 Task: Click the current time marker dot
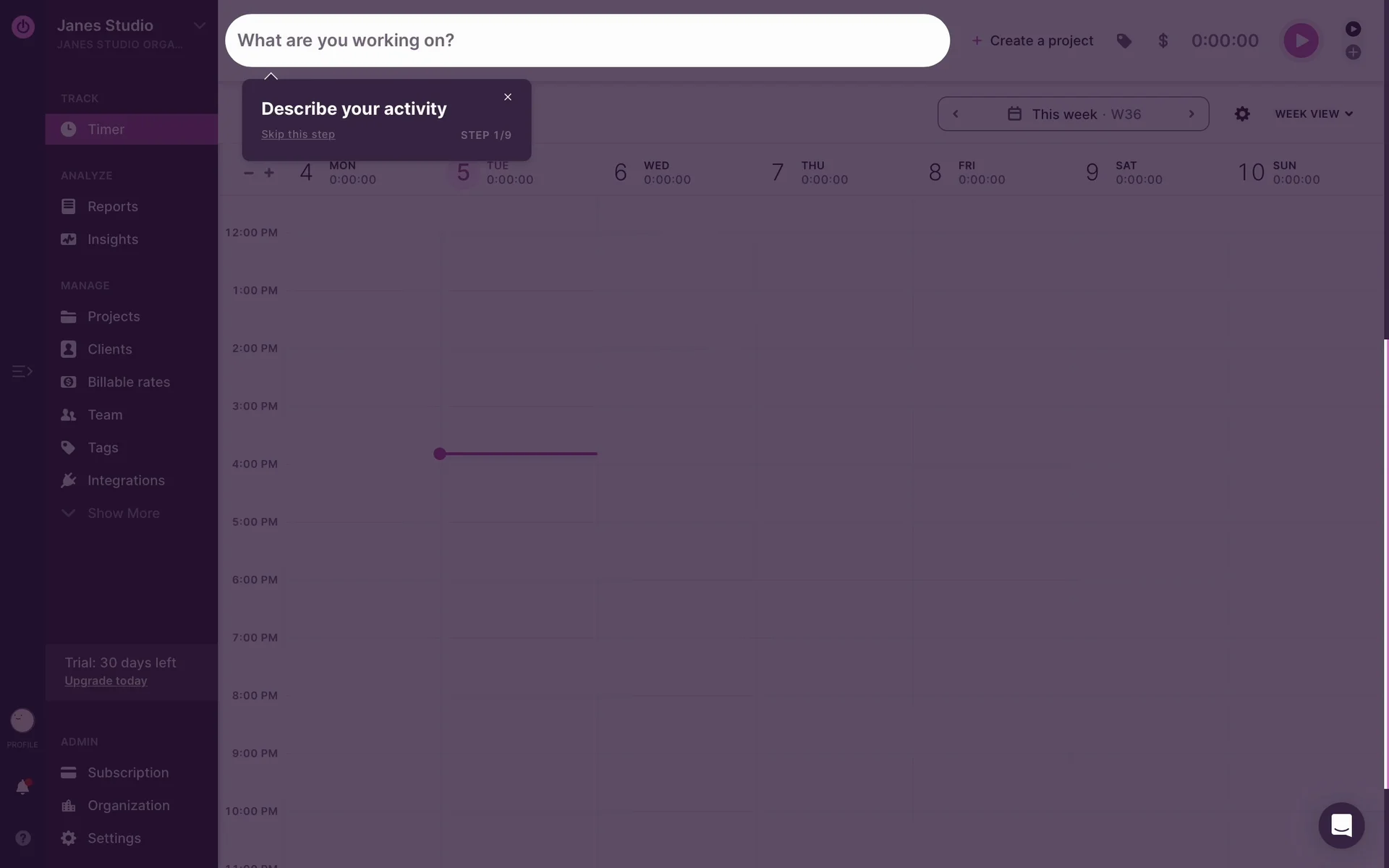[x=439, y=454]
